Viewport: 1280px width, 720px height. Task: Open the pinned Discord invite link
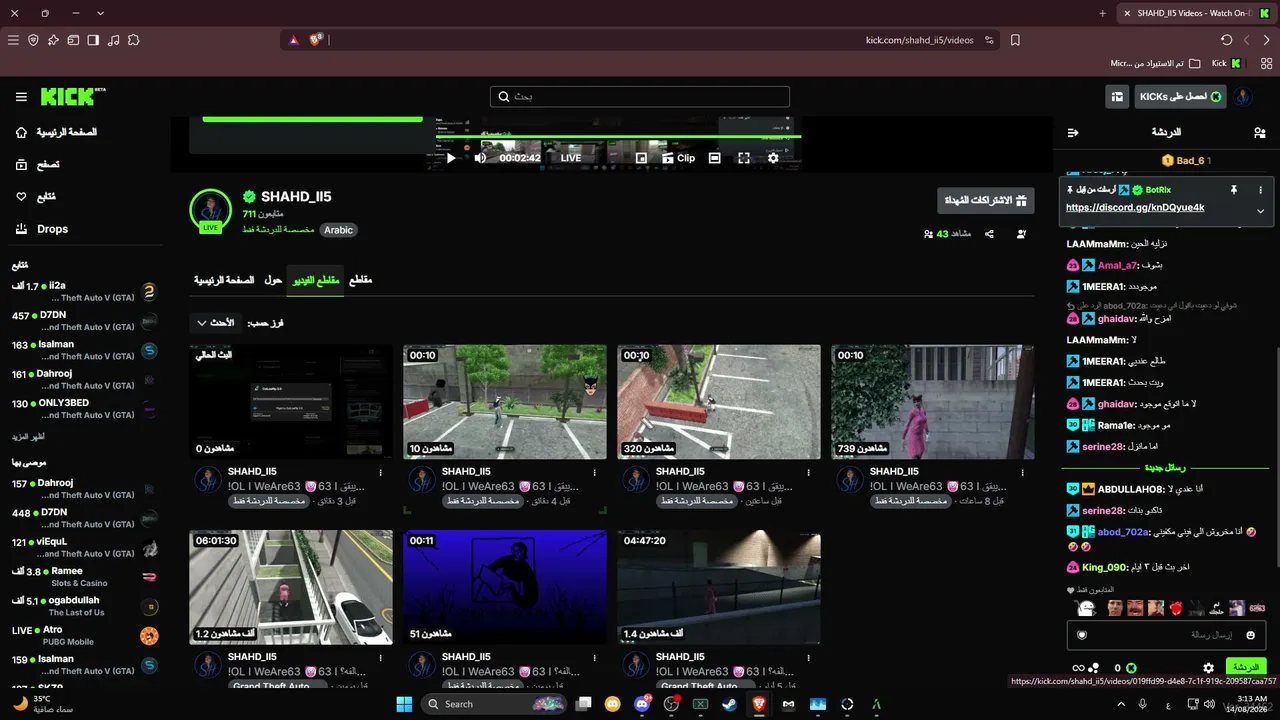(x=1135, y=208)
